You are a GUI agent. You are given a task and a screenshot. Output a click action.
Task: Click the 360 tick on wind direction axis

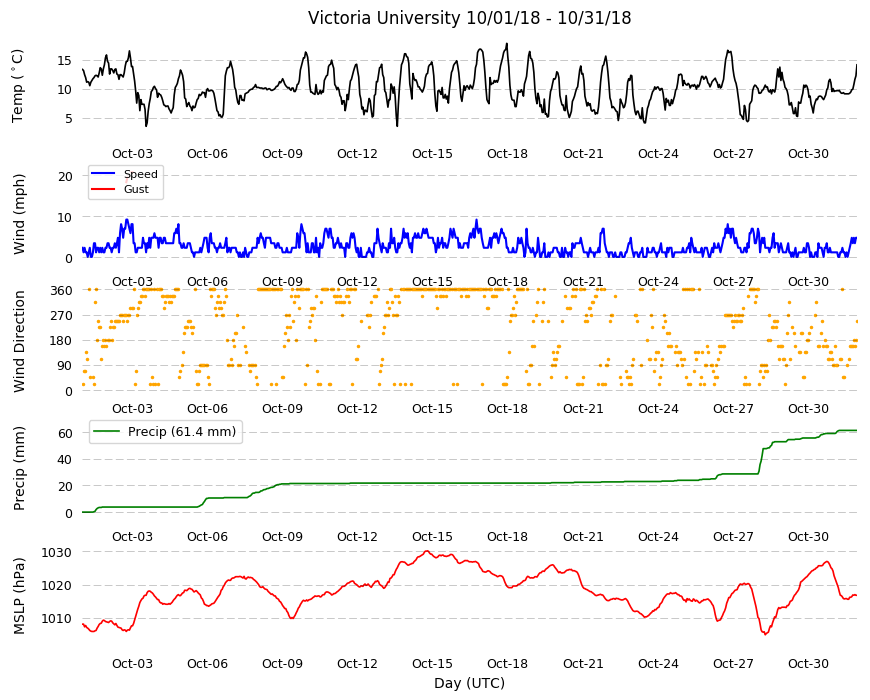(x=62, y=291)
